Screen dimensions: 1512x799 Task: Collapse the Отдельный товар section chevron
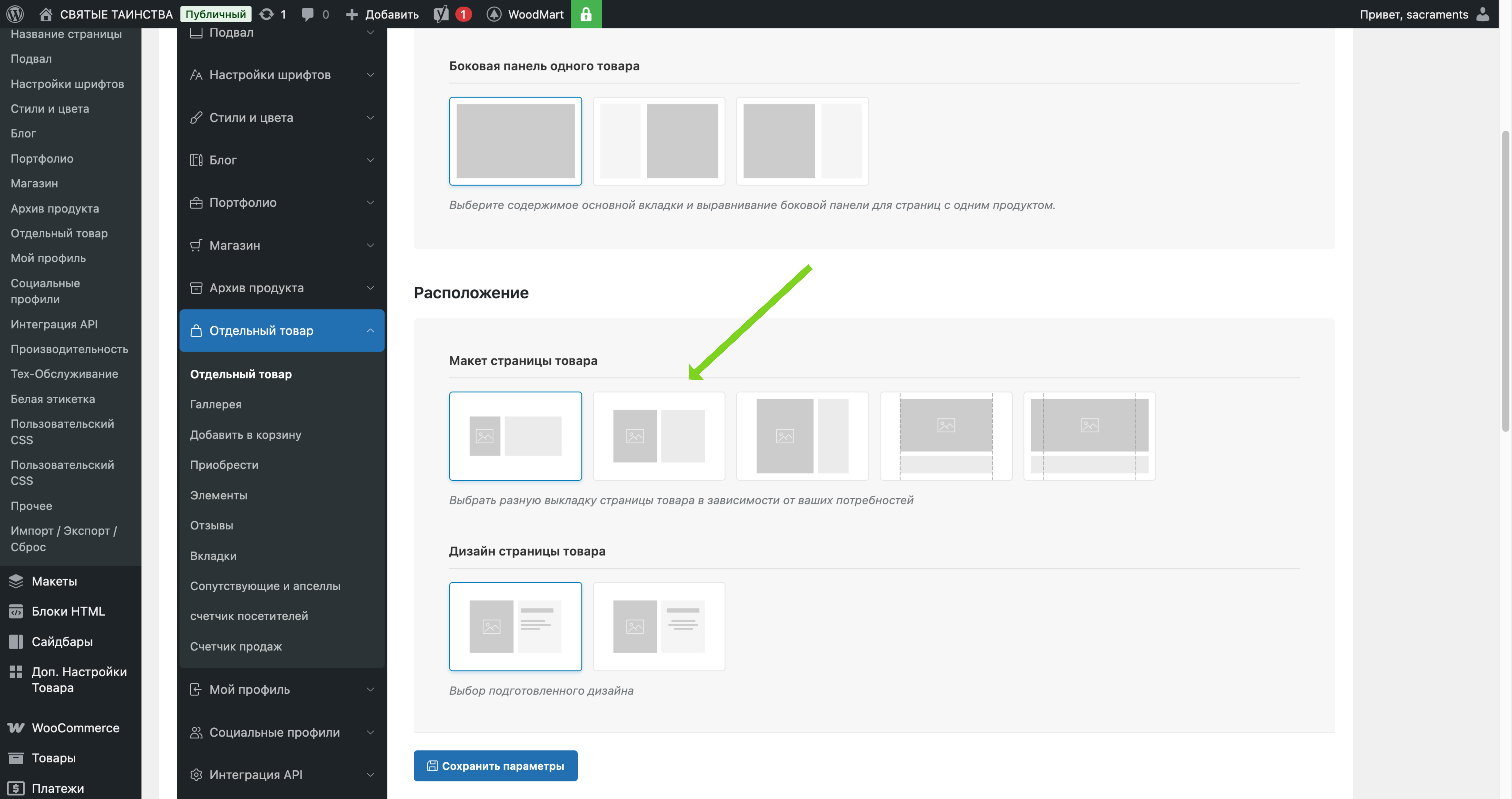(370, 331)
